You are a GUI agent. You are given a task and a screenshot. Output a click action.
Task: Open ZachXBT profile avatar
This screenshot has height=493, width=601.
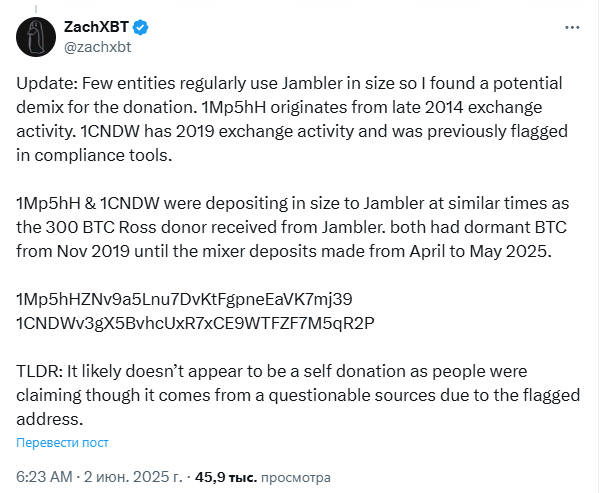coord(36,37)
